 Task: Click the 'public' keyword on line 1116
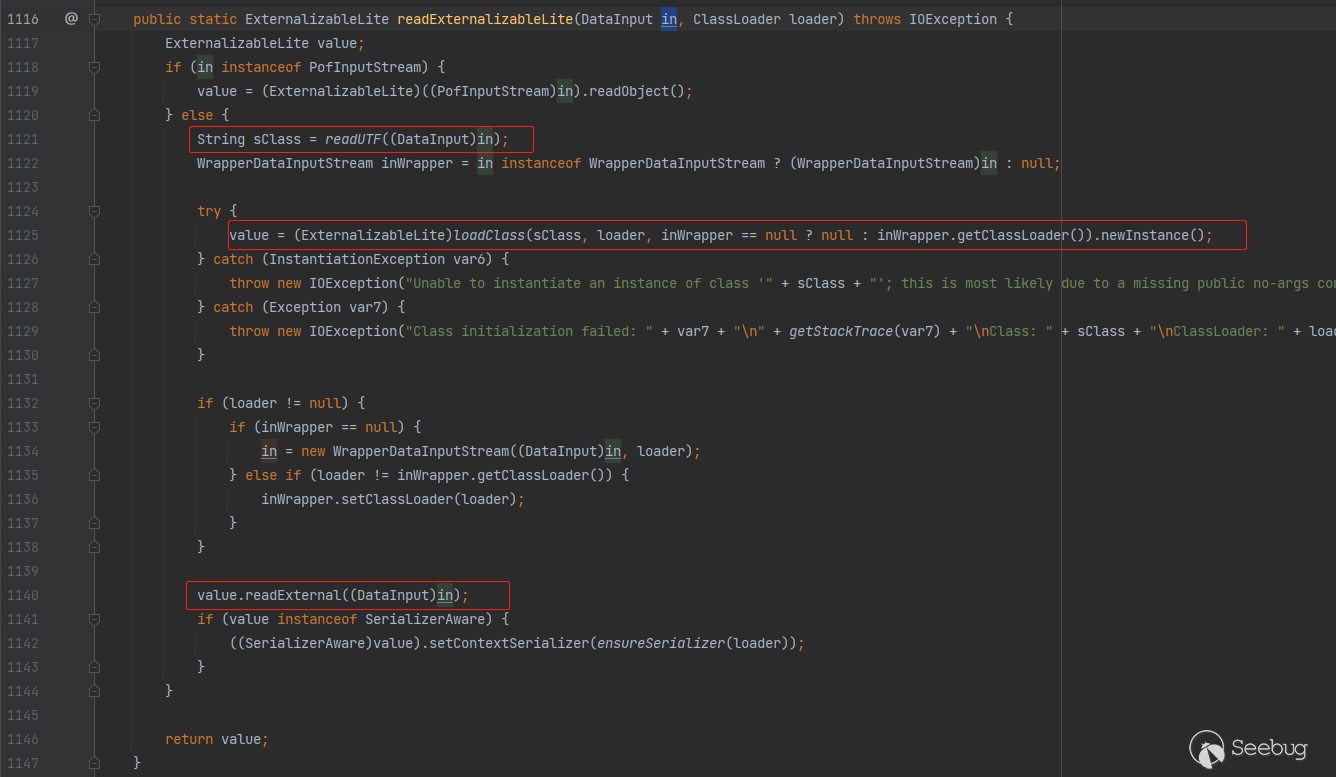click(157, 19)
